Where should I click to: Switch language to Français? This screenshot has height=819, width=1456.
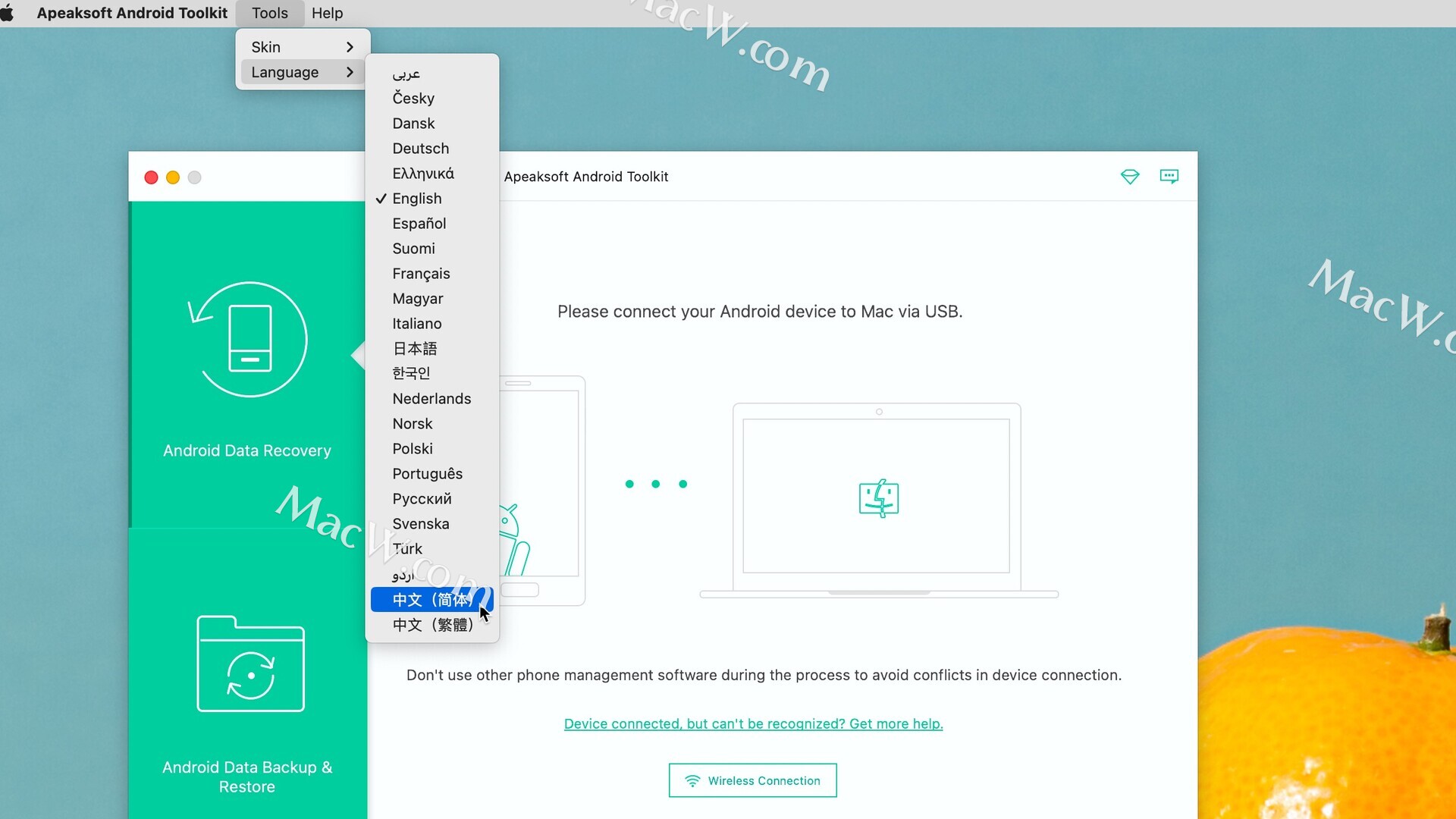coord(432,274)
